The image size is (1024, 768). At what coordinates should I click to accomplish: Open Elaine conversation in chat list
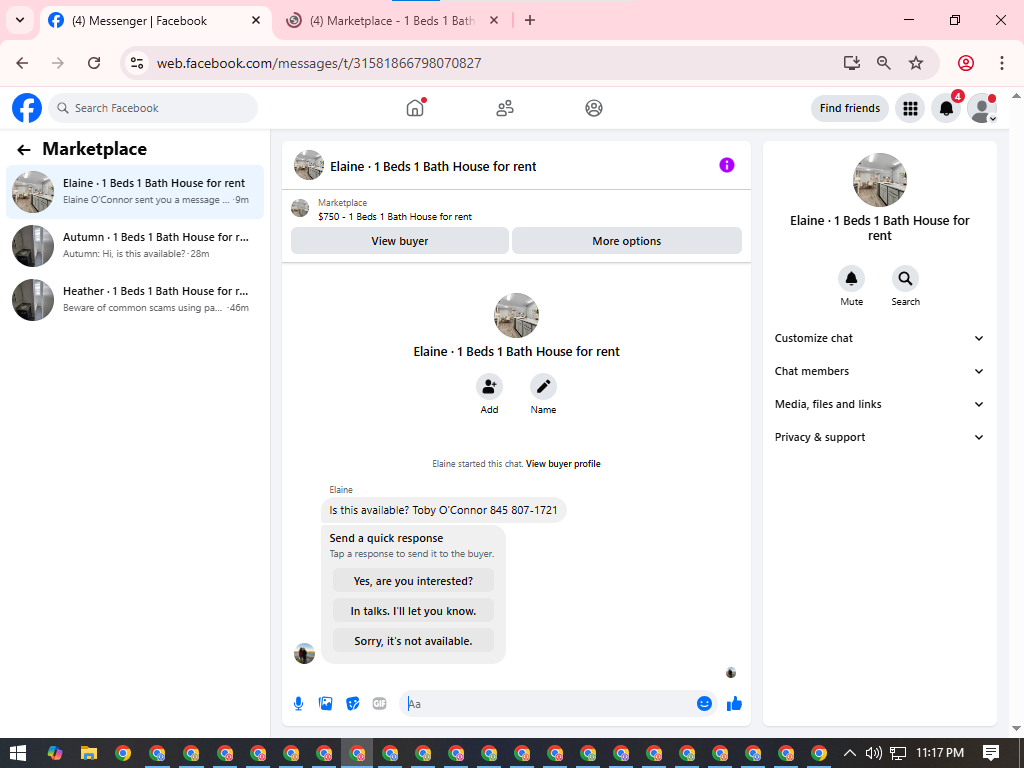point(135,191)
